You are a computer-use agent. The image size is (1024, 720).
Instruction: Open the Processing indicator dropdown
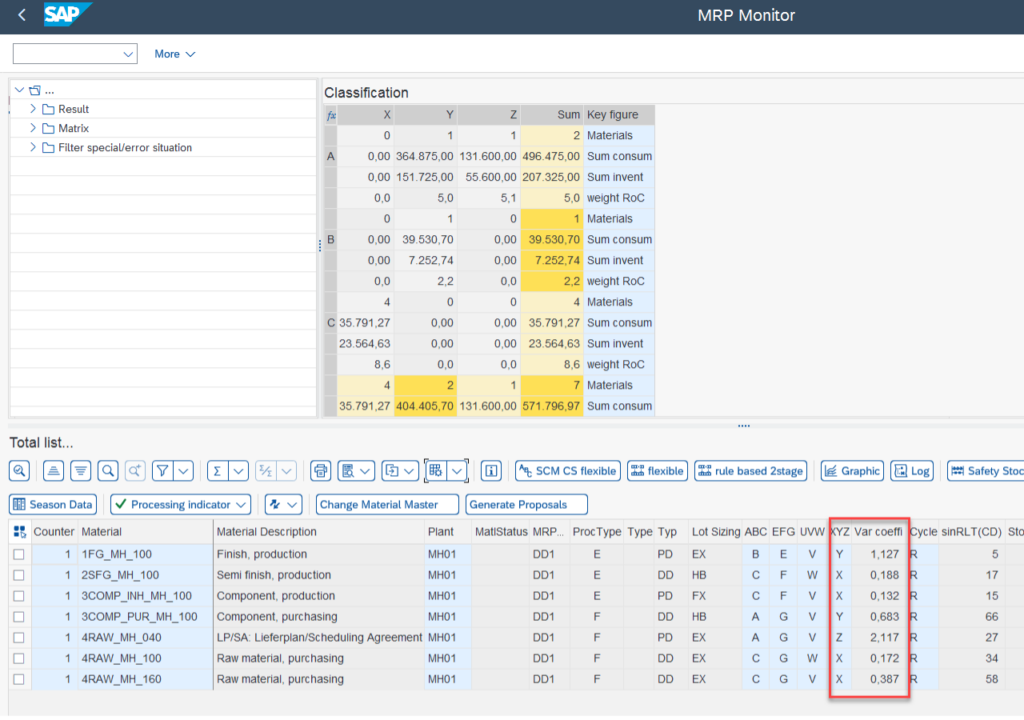tap(180, 504)
